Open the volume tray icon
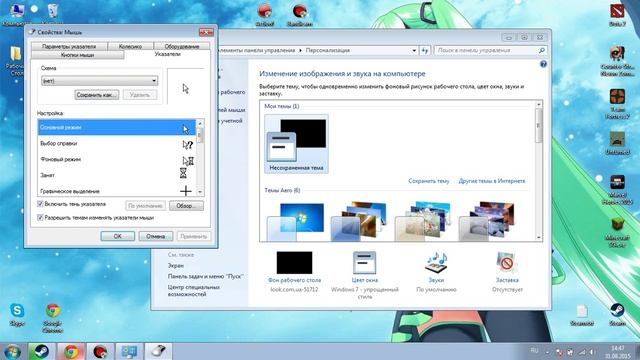Screen dimensions: 640x360 coord(591,352)
